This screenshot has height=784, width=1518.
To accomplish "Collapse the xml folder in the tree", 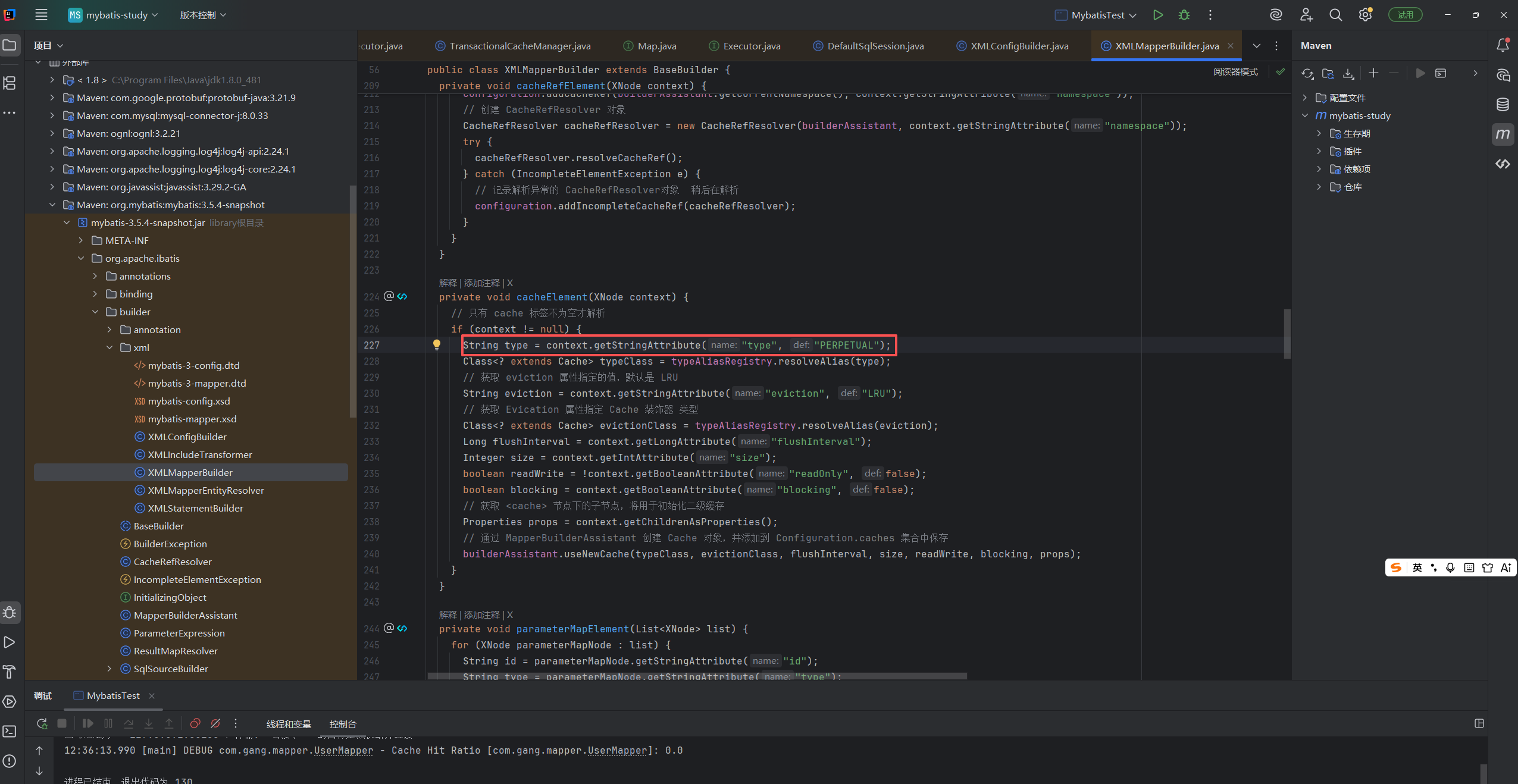I will (109, 347).
